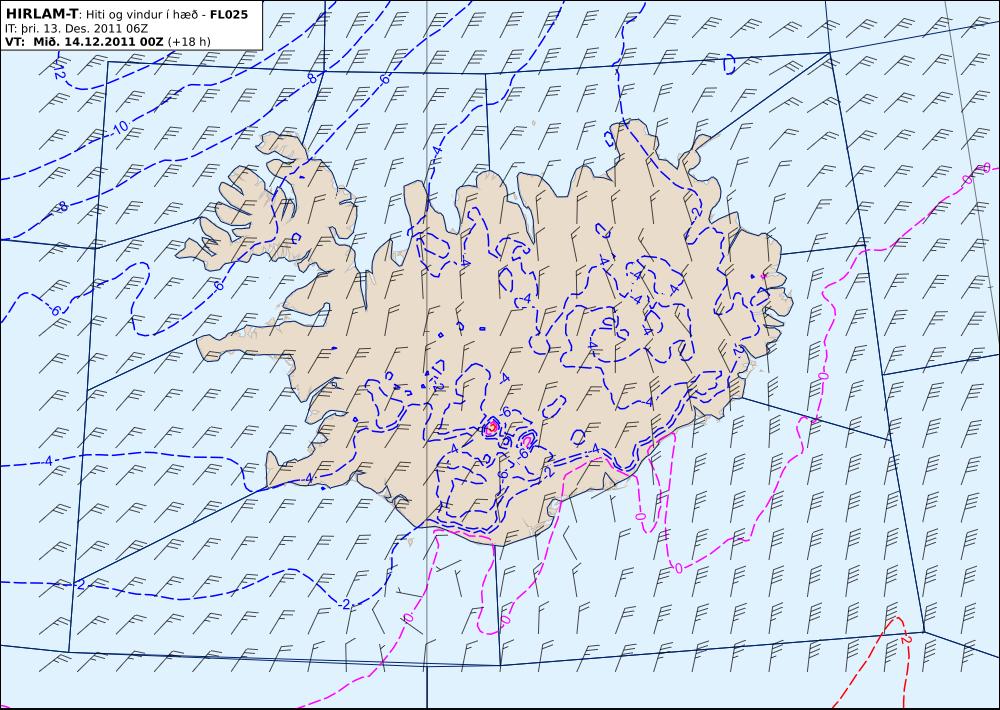
Task: Select the '(+18 h)' forecast offset text
Action: point(189,42)
